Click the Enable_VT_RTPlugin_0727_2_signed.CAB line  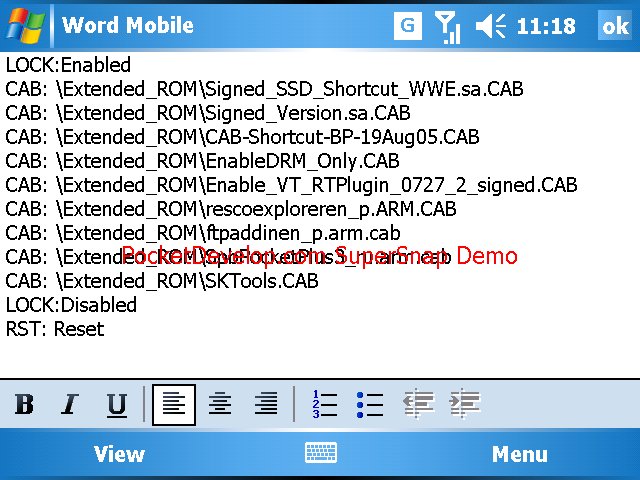tap(291, 185)
